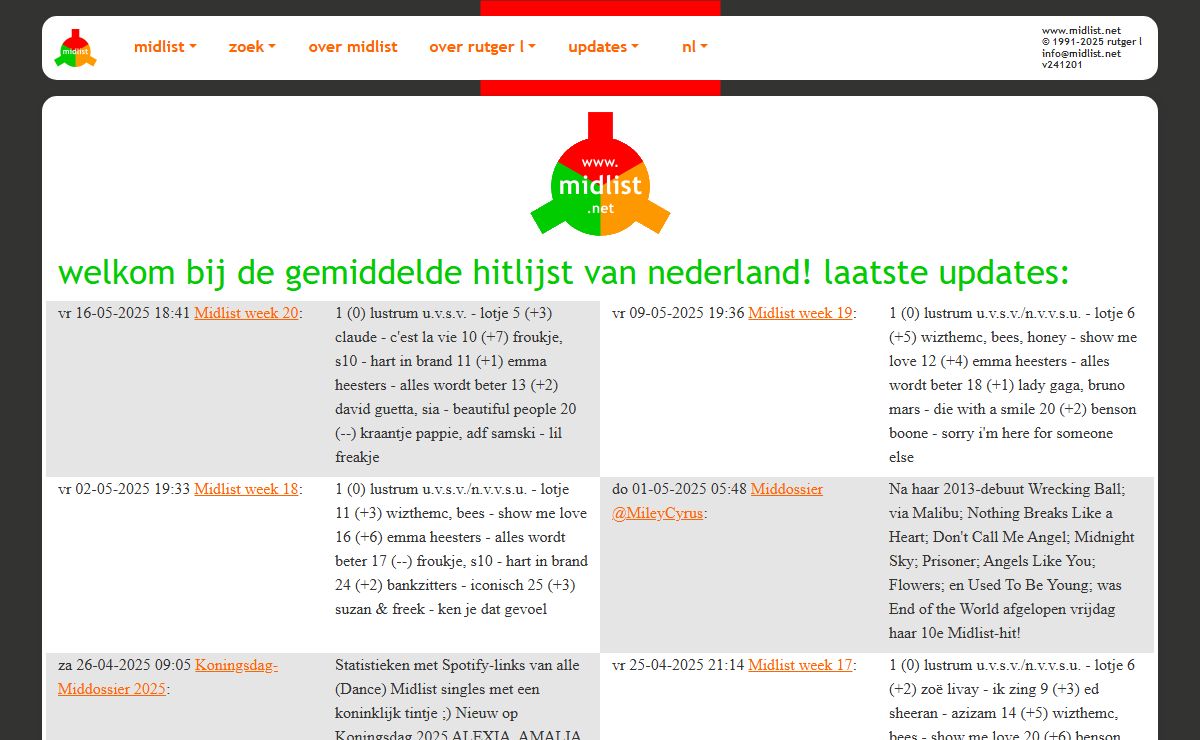Click the date vr 02-05-2025 19:33
This screenshot has width=1200, height=740.
[124, 489]
